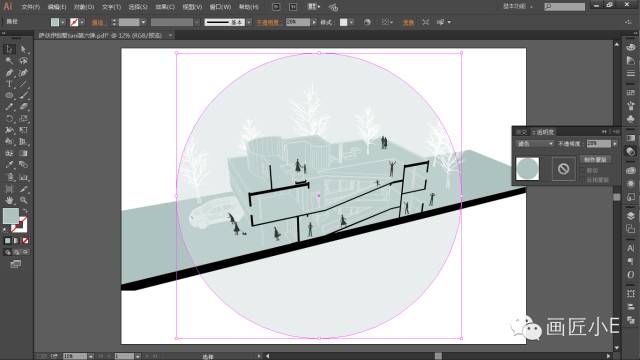Select the Line Segment tool
The width and height of the screenshot is (640, 360).
point(24,84)
